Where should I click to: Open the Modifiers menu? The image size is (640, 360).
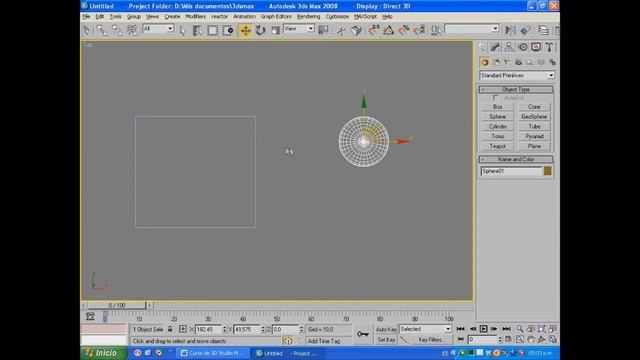click(196, 17)
